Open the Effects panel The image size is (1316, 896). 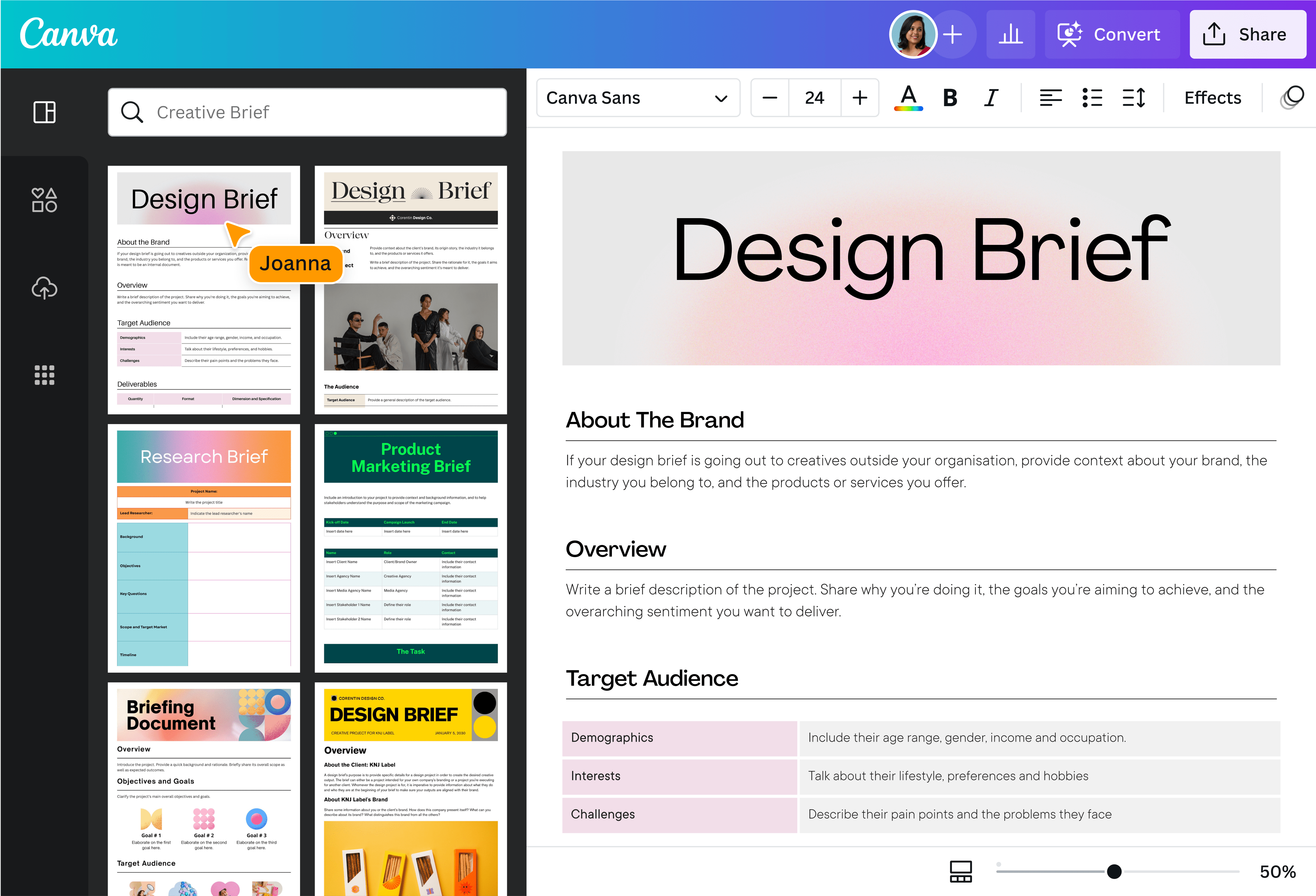coord(1212,97)
